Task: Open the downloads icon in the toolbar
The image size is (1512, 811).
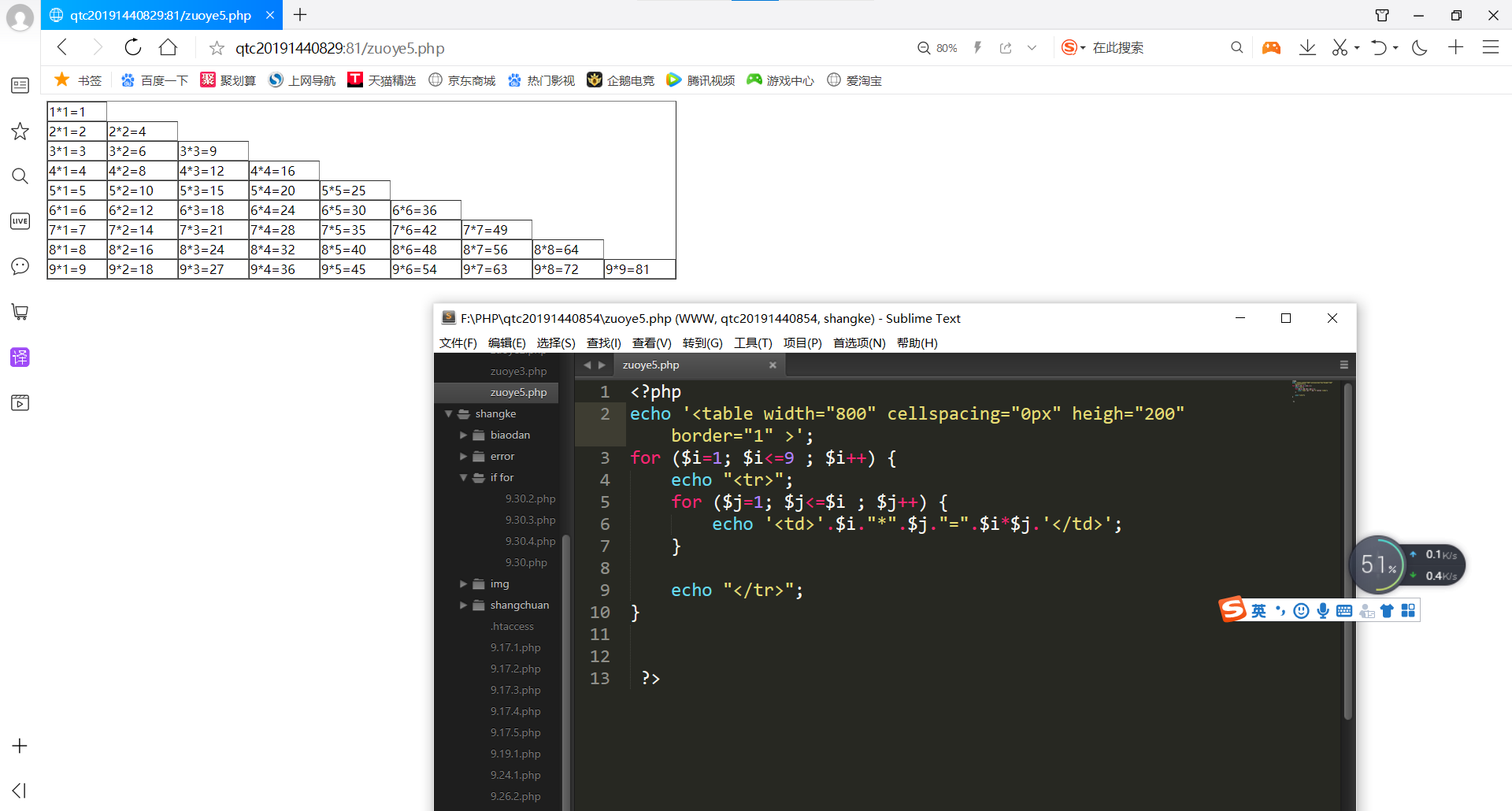Action: [1307, 47]
